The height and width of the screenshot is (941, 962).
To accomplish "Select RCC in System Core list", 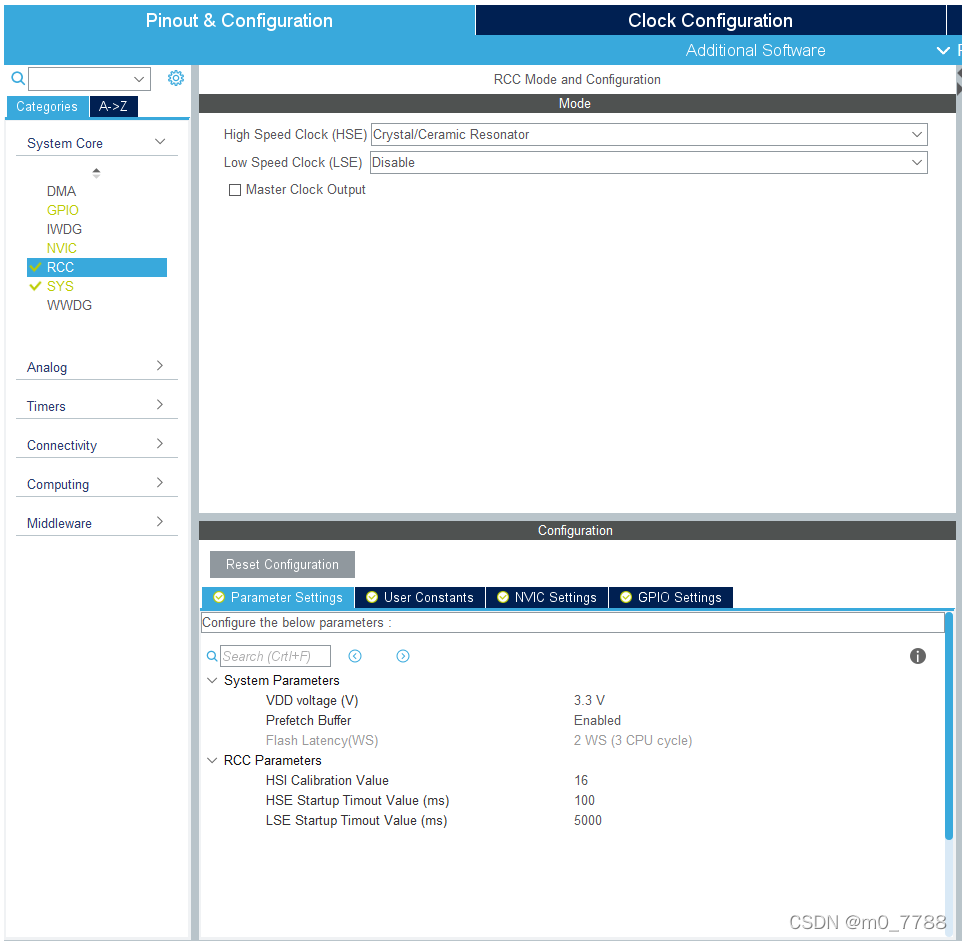I will [97, 267].
